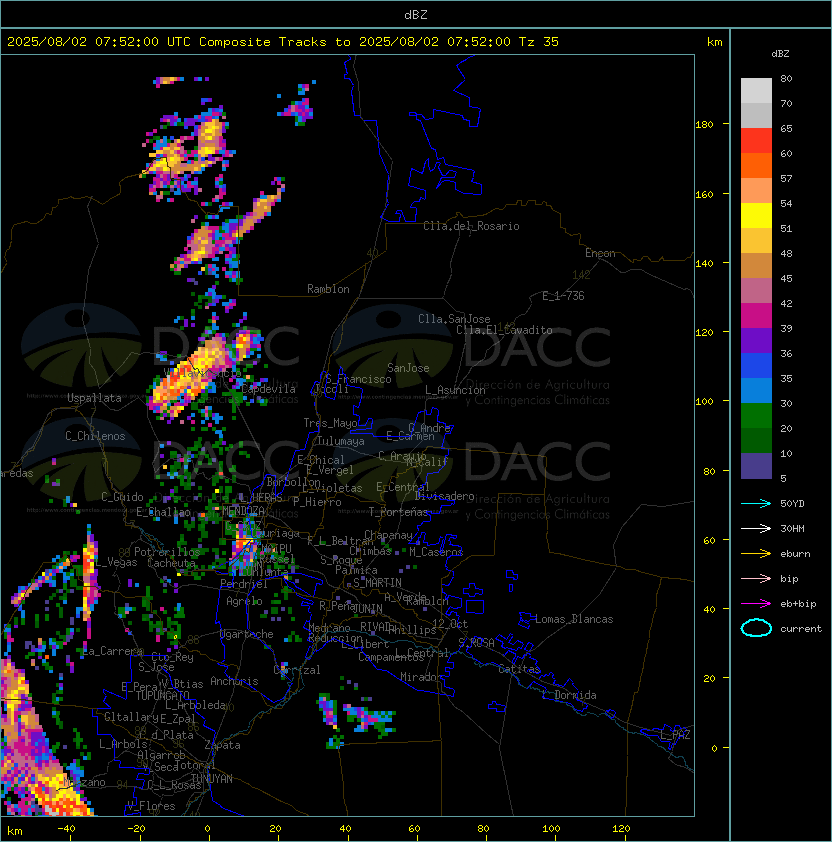Click the 'Cacheuta' map label
This screenshot has width=832, height=842.
(x=171, y=563)
